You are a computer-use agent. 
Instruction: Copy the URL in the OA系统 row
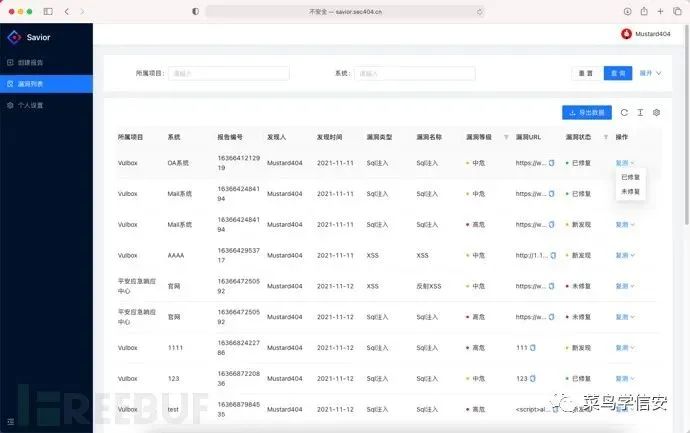click(x=551, y=163)
